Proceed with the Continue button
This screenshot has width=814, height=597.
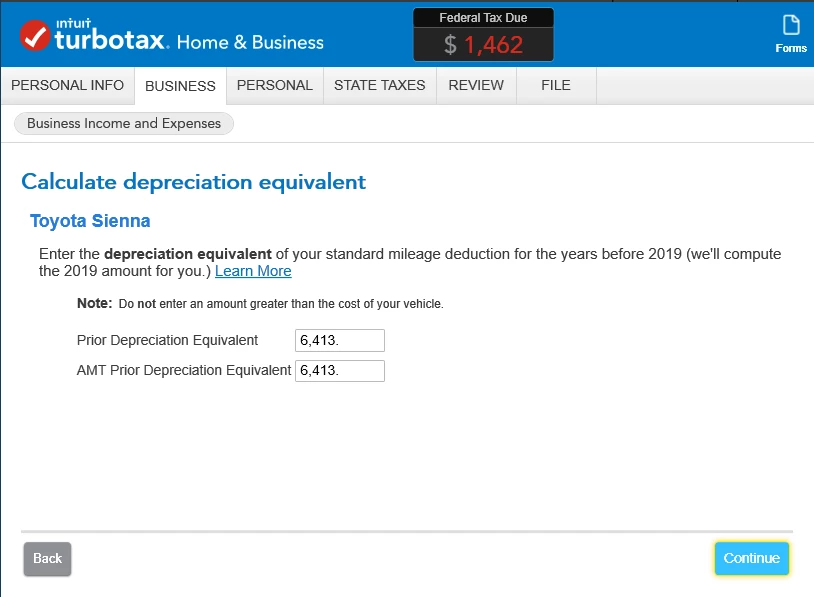(x=751, y=558)
